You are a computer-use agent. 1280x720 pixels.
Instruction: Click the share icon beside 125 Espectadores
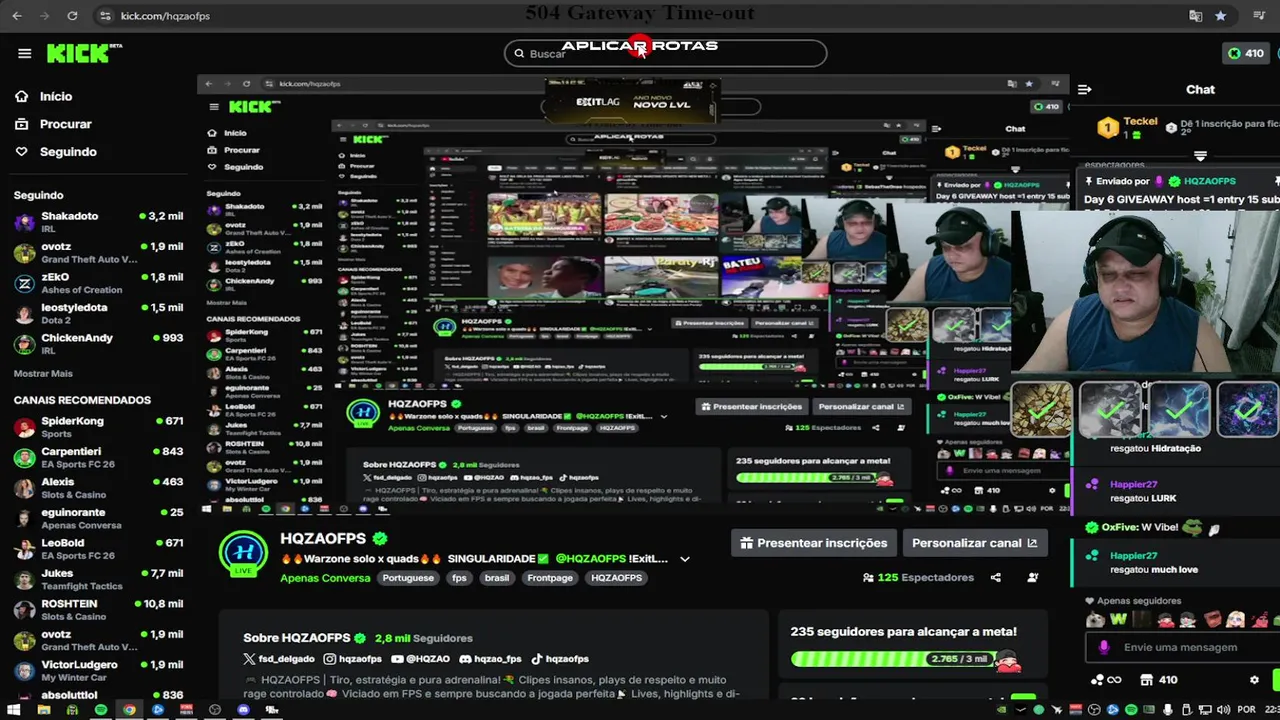995,577
